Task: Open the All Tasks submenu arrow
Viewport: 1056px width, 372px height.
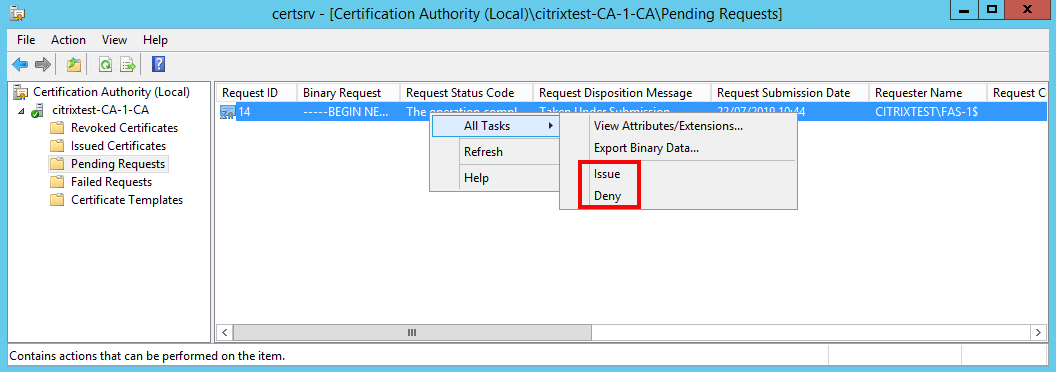Action: point(552,126)
